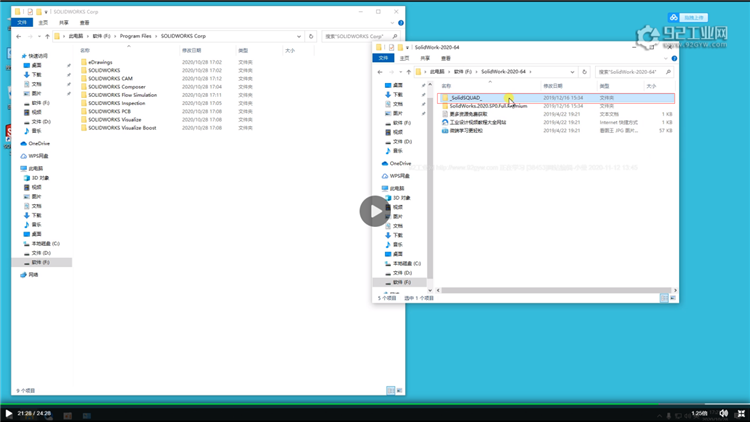
Task: Select SOLIDWORKS Visualize Boost folder
Action: click(x=122, y=128)
